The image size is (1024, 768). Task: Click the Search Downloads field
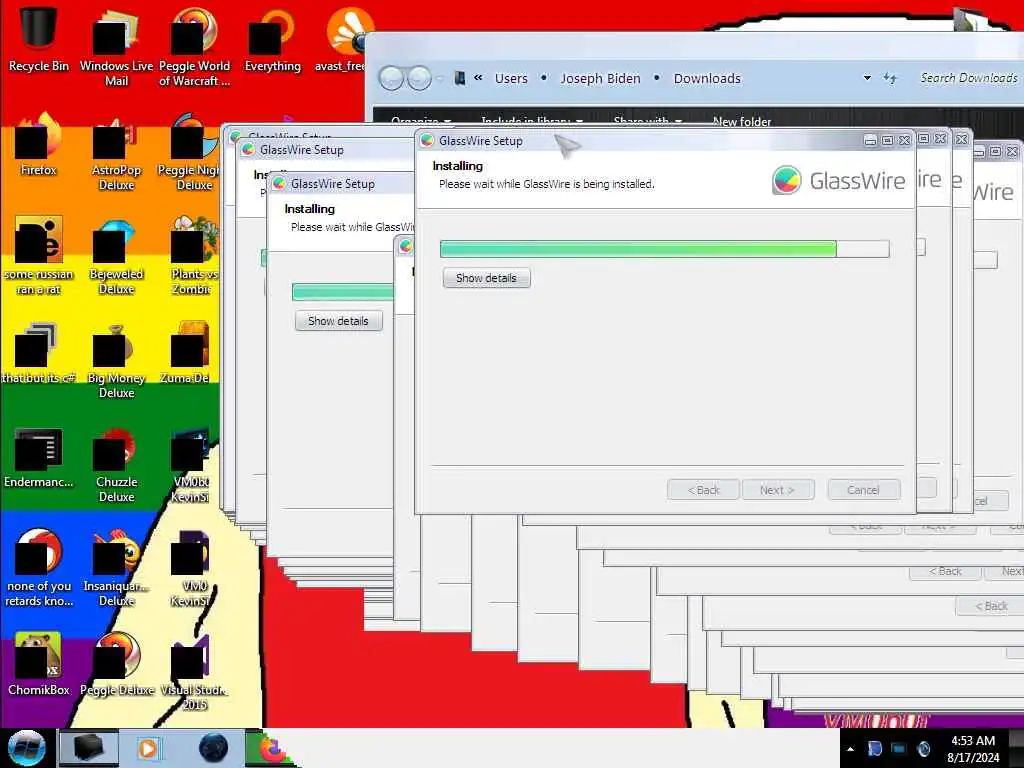[x=969, y=78]
